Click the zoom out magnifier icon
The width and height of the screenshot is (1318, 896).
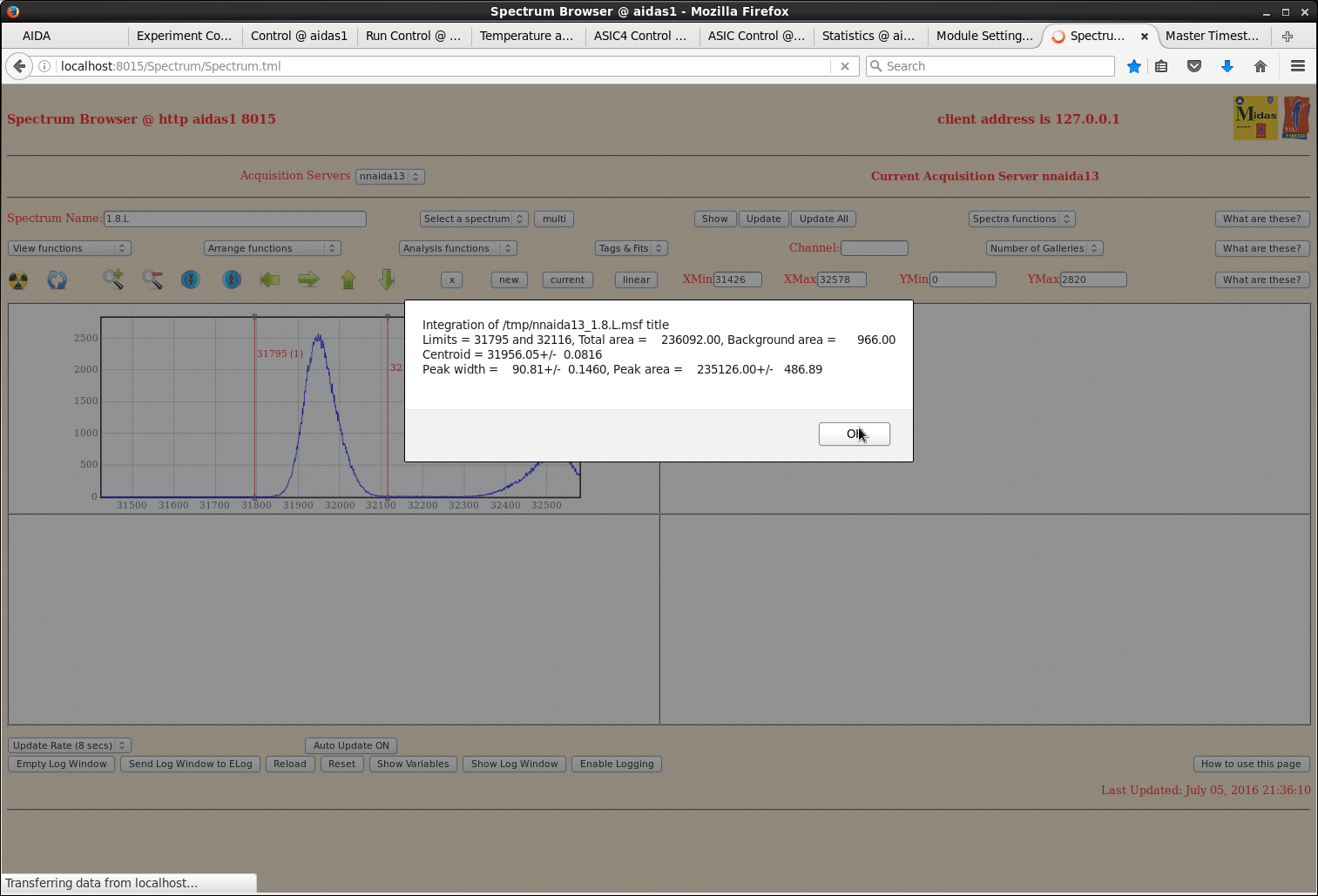tap(152, 280)
